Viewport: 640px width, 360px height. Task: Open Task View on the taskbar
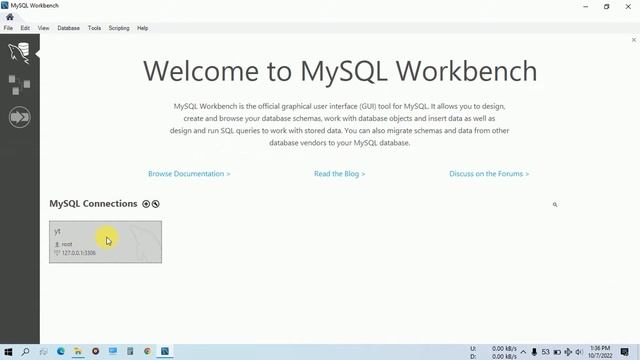coord(43,351)
